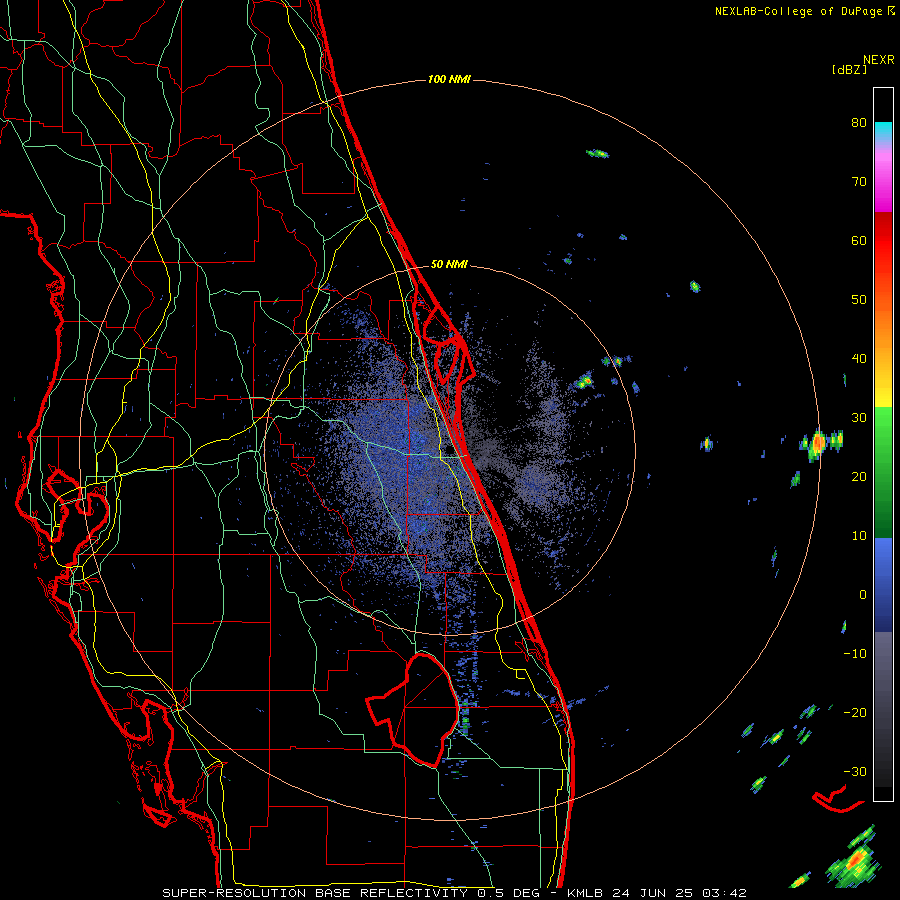Click the -20 value on the dBZ scale

(x=855, y=713)
